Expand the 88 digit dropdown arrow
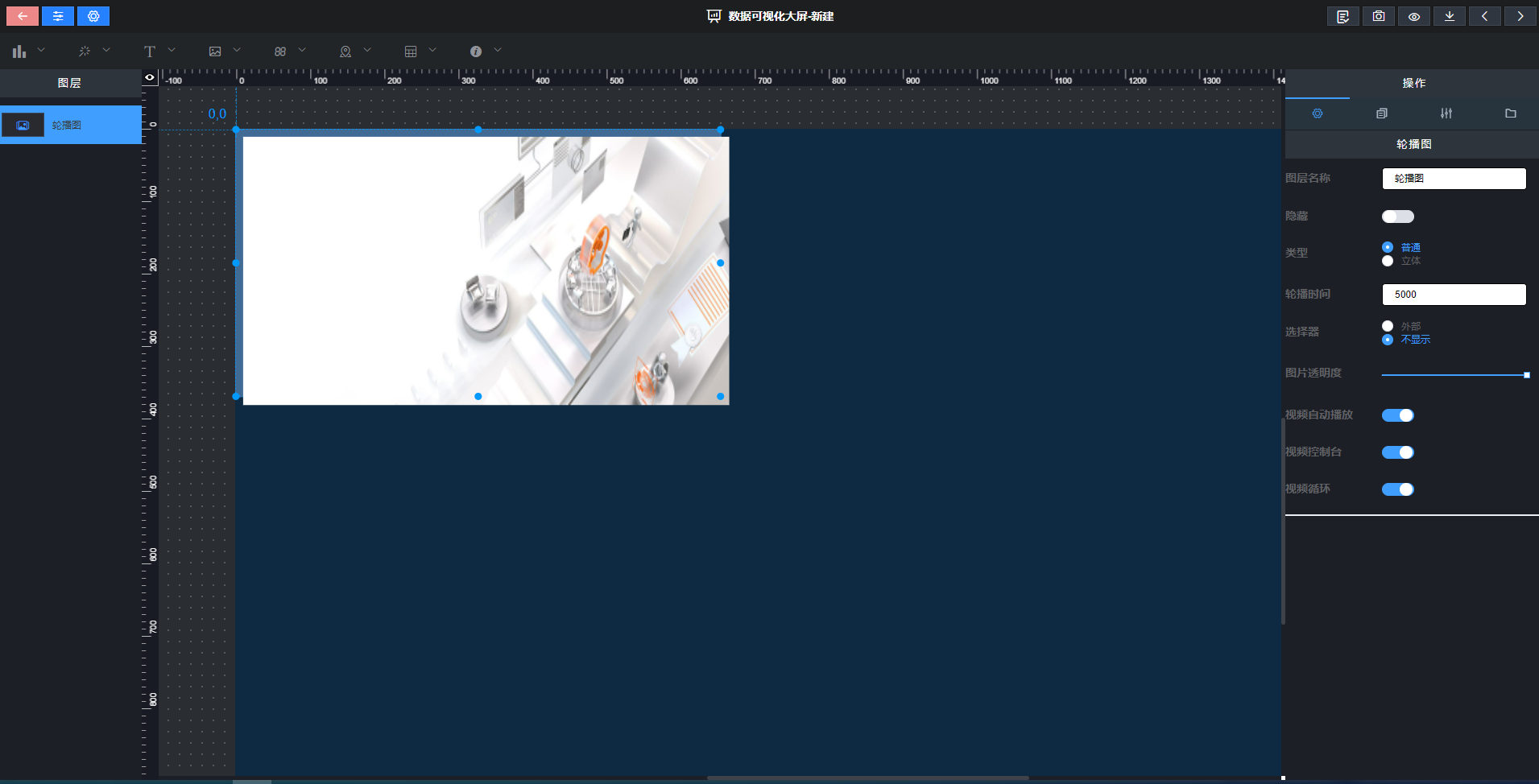1539x784 pixels. [302, 50]
